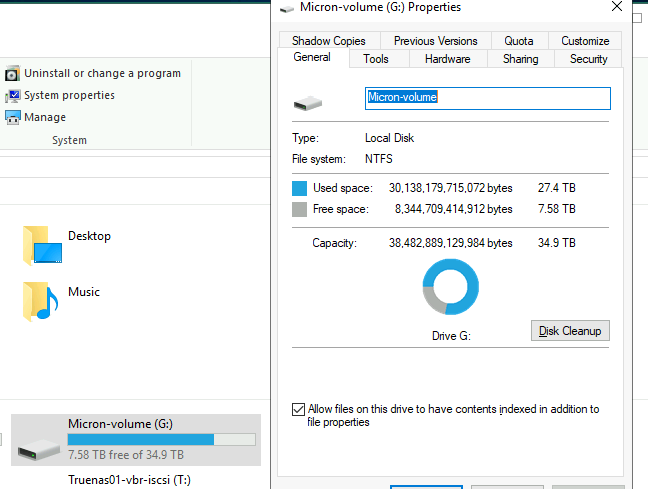This screenshot has width=648, height=489.
Task: Click the '7.58 TB free of 34.9 TB' text
Action: tap(126, 455)
